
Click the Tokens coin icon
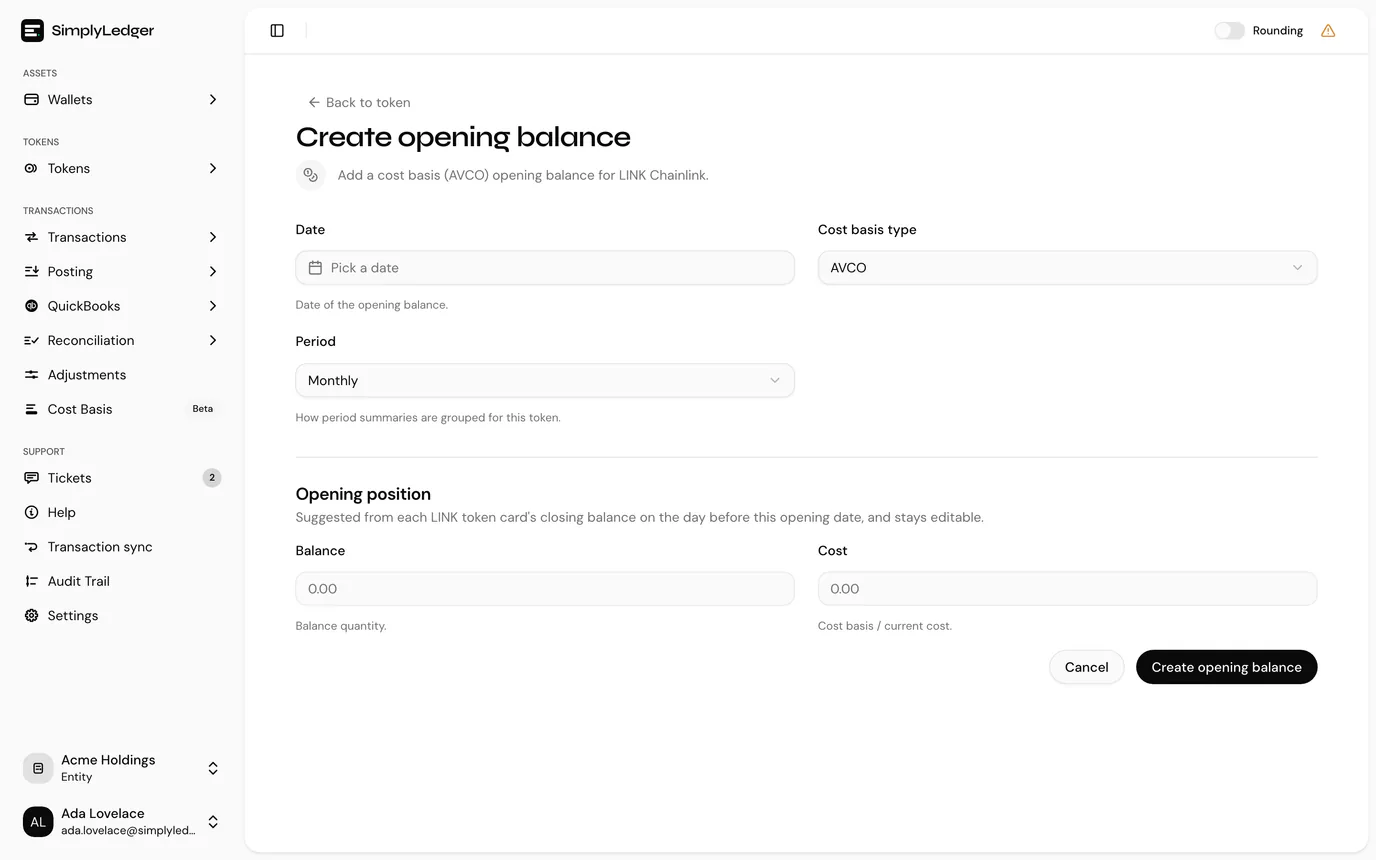pyautogui.click(x=31, y=168)
